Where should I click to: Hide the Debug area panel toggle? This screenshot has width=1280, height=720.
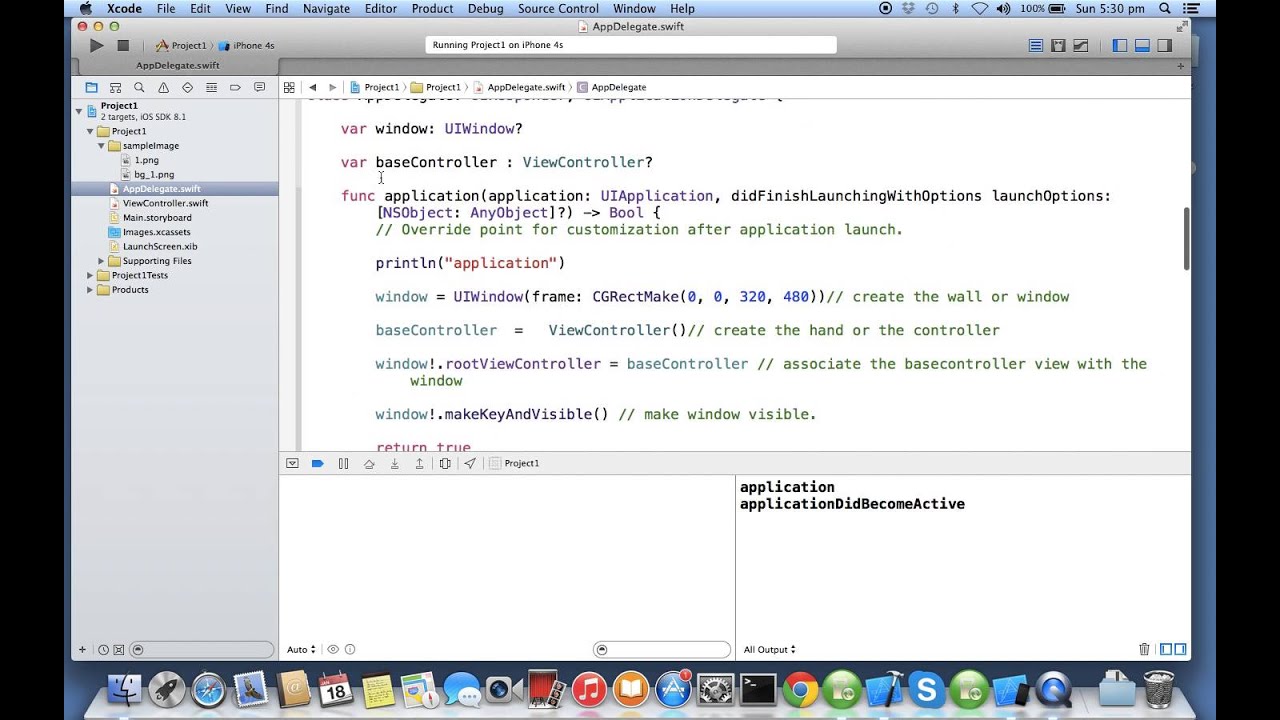tap(1142, 45)
